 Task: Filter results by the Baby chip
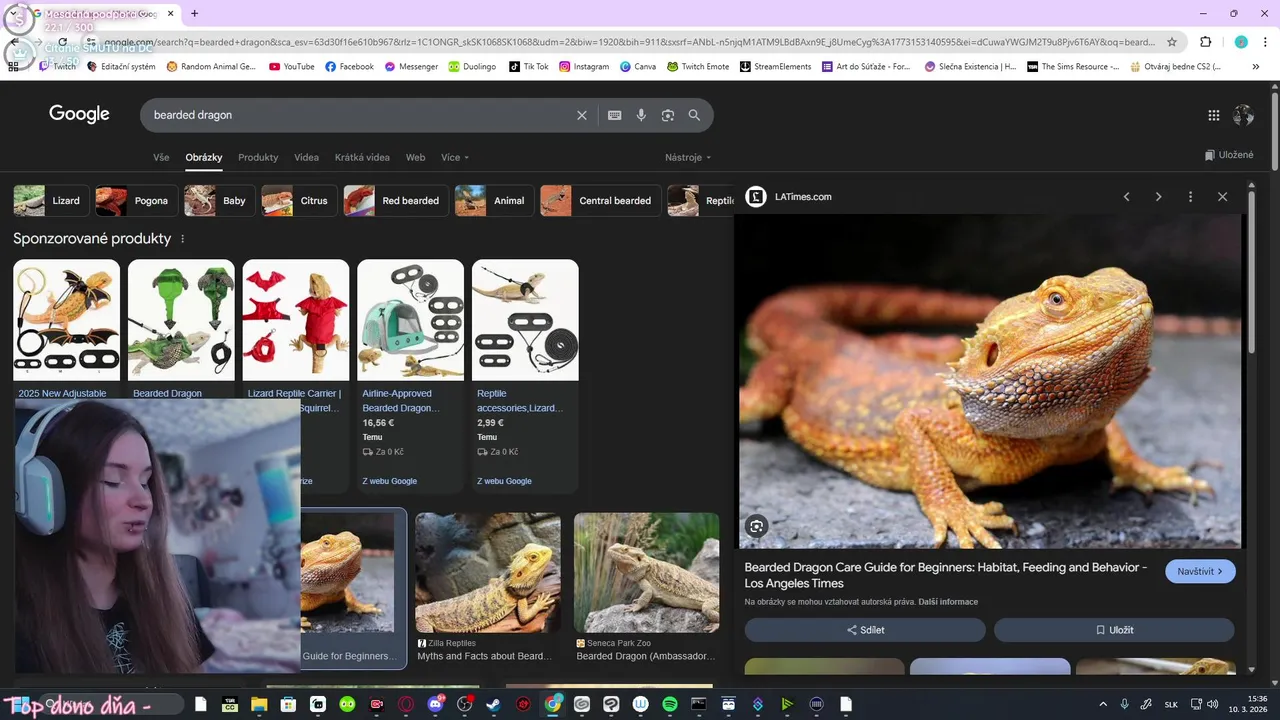coord(220,201)
